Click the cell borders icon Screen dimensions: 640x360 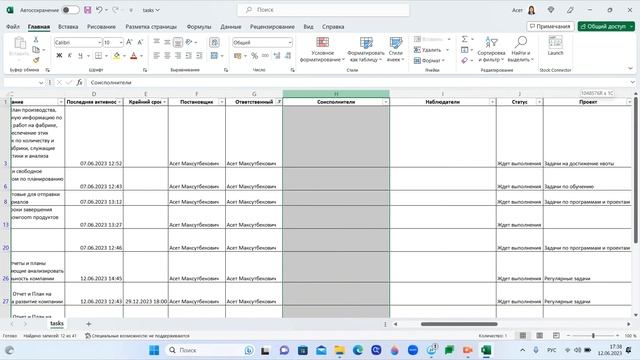coord(98,56)
